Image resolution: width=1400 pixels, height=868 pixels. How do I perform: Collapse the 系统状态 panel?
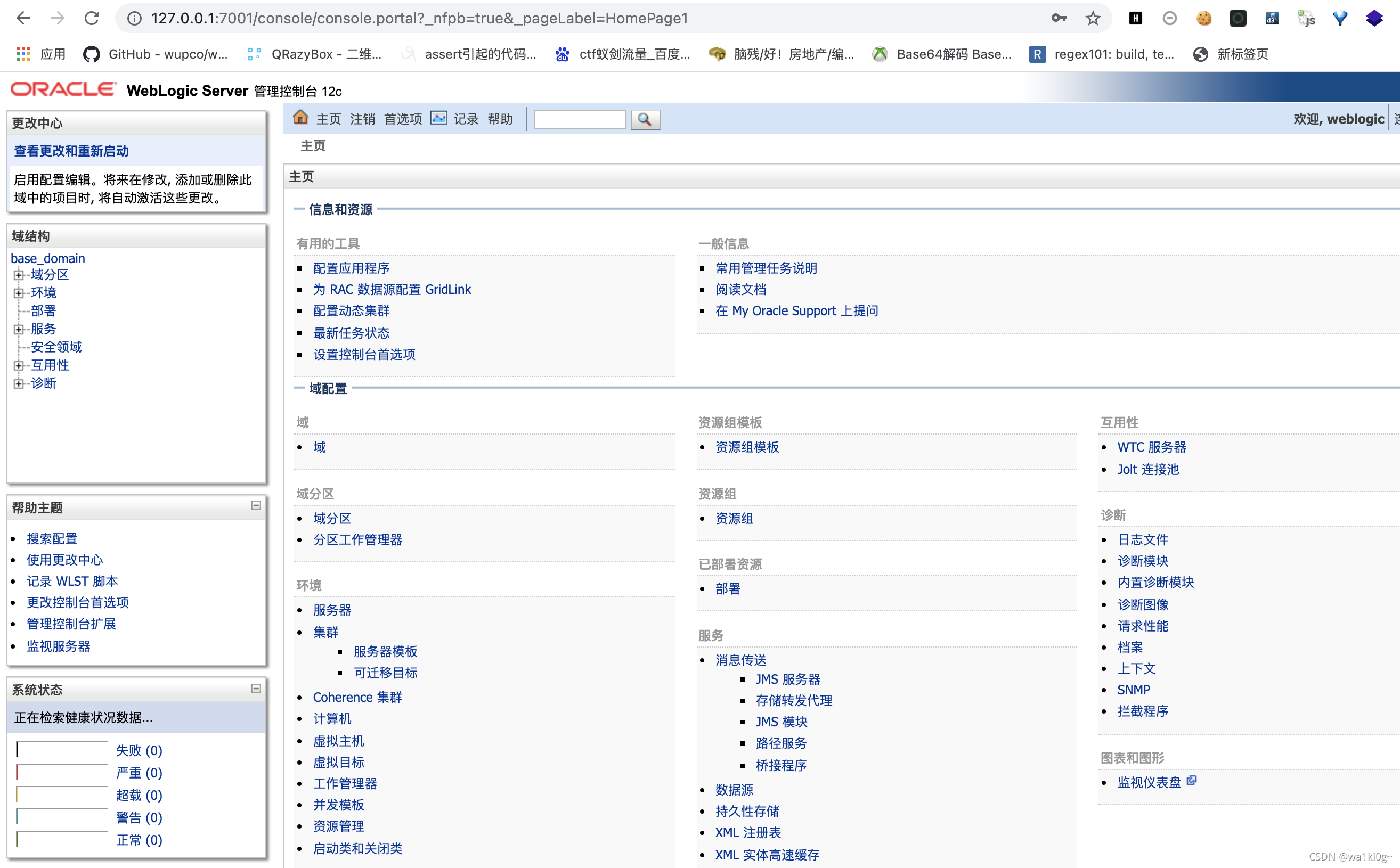[256, 689]
